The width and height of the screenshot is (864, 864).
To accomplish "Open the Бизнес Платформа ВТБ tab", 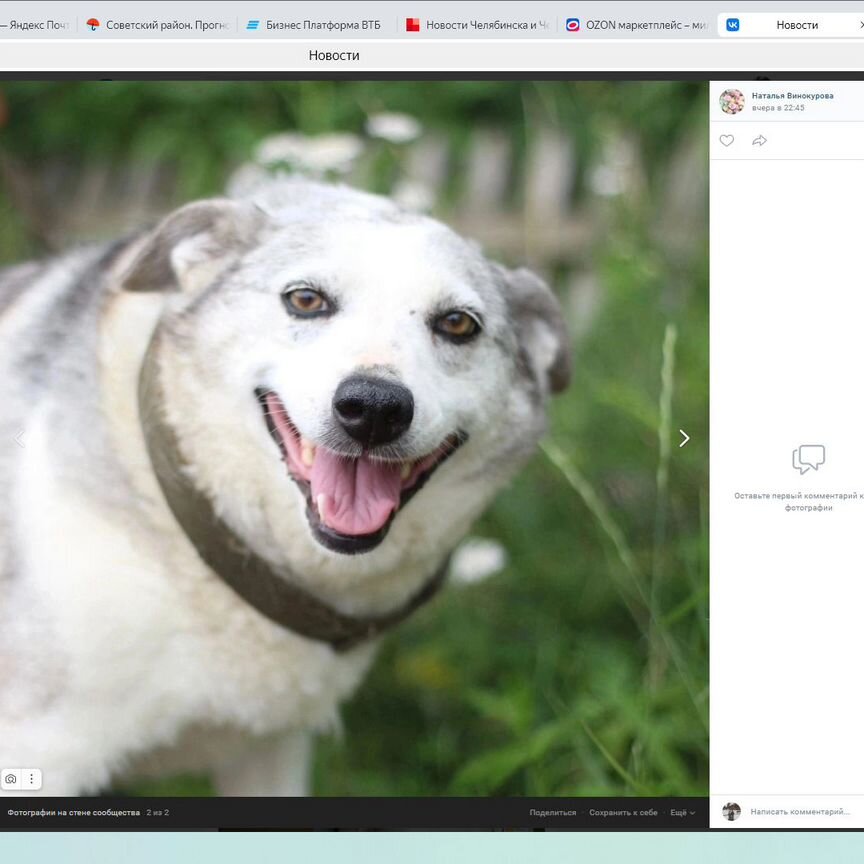I will (320, 25).
